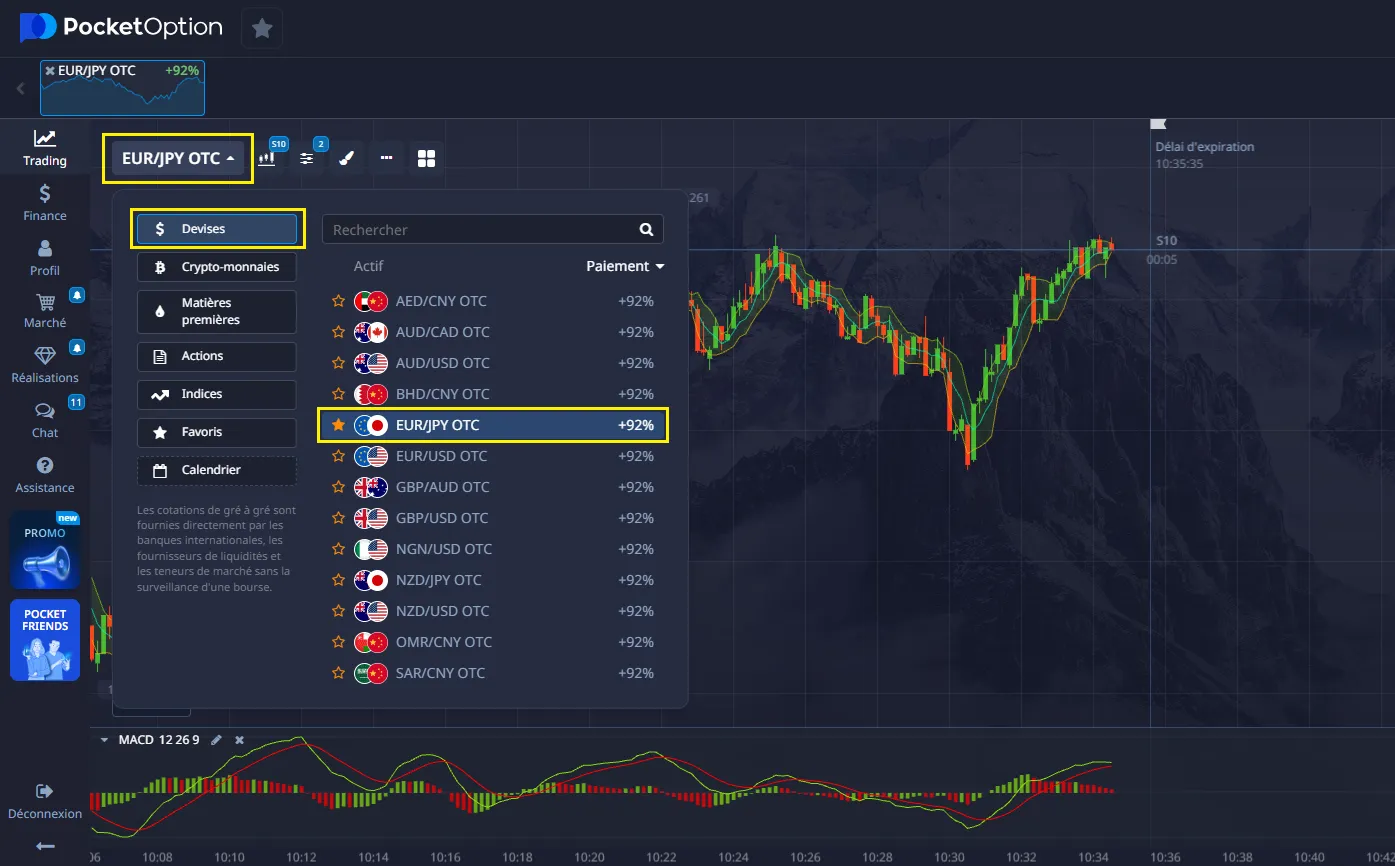The width and height of the screenshot is (1395, 866).
Task: Open the Calendrier button
Action: pos(217,470)
